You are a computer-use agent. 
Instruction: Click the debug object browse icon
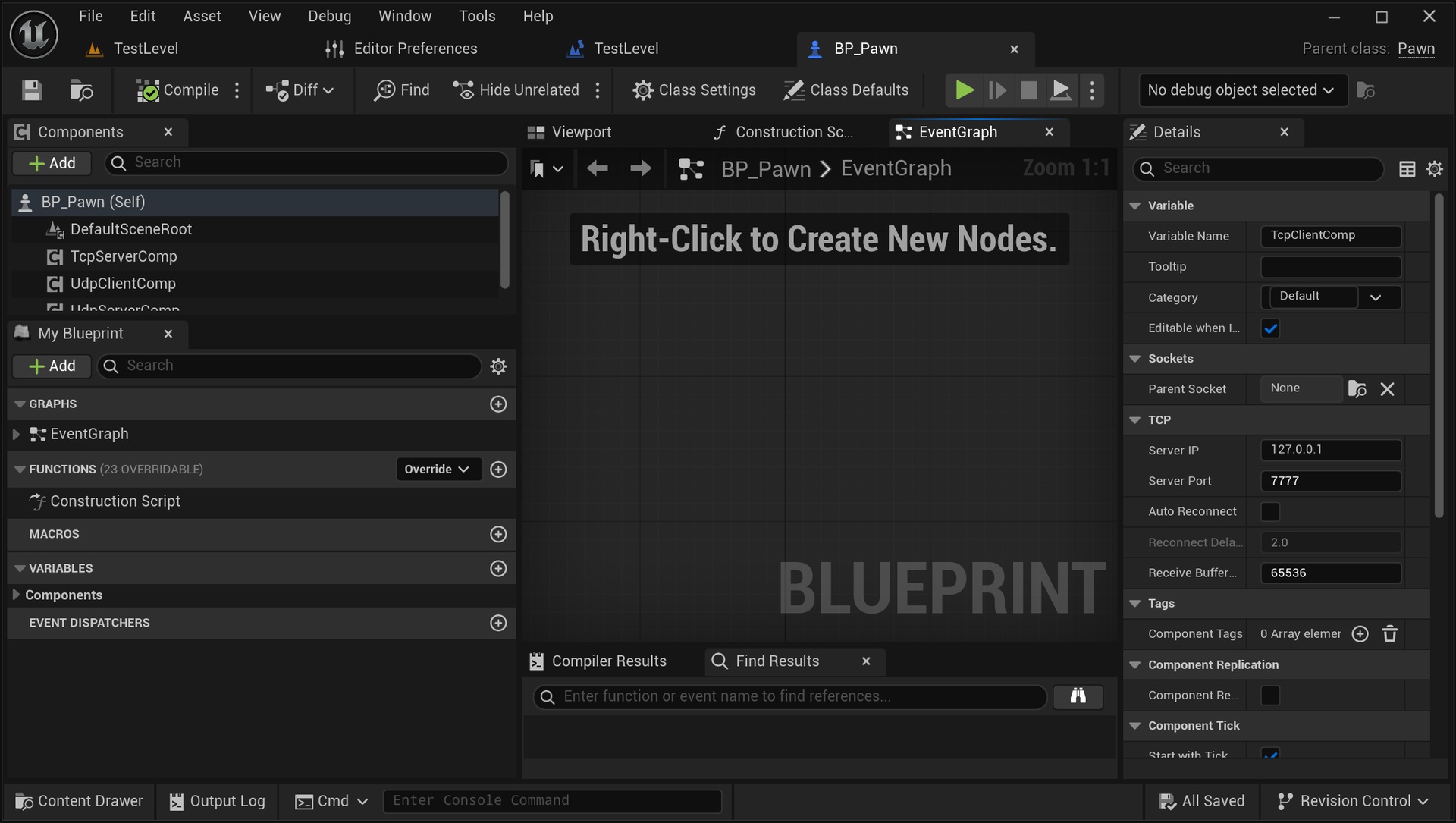[x=1366, y=90]
